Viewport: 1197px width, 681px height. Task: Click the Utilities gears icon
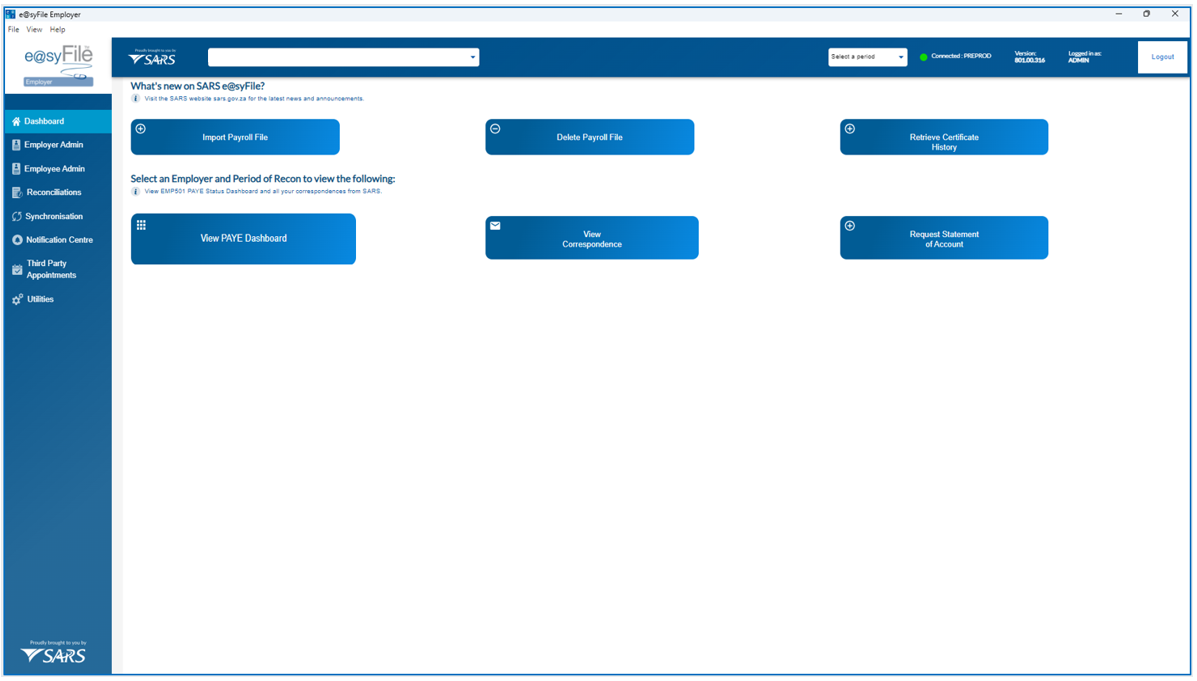pyautogui.click(x=17, y=299)
